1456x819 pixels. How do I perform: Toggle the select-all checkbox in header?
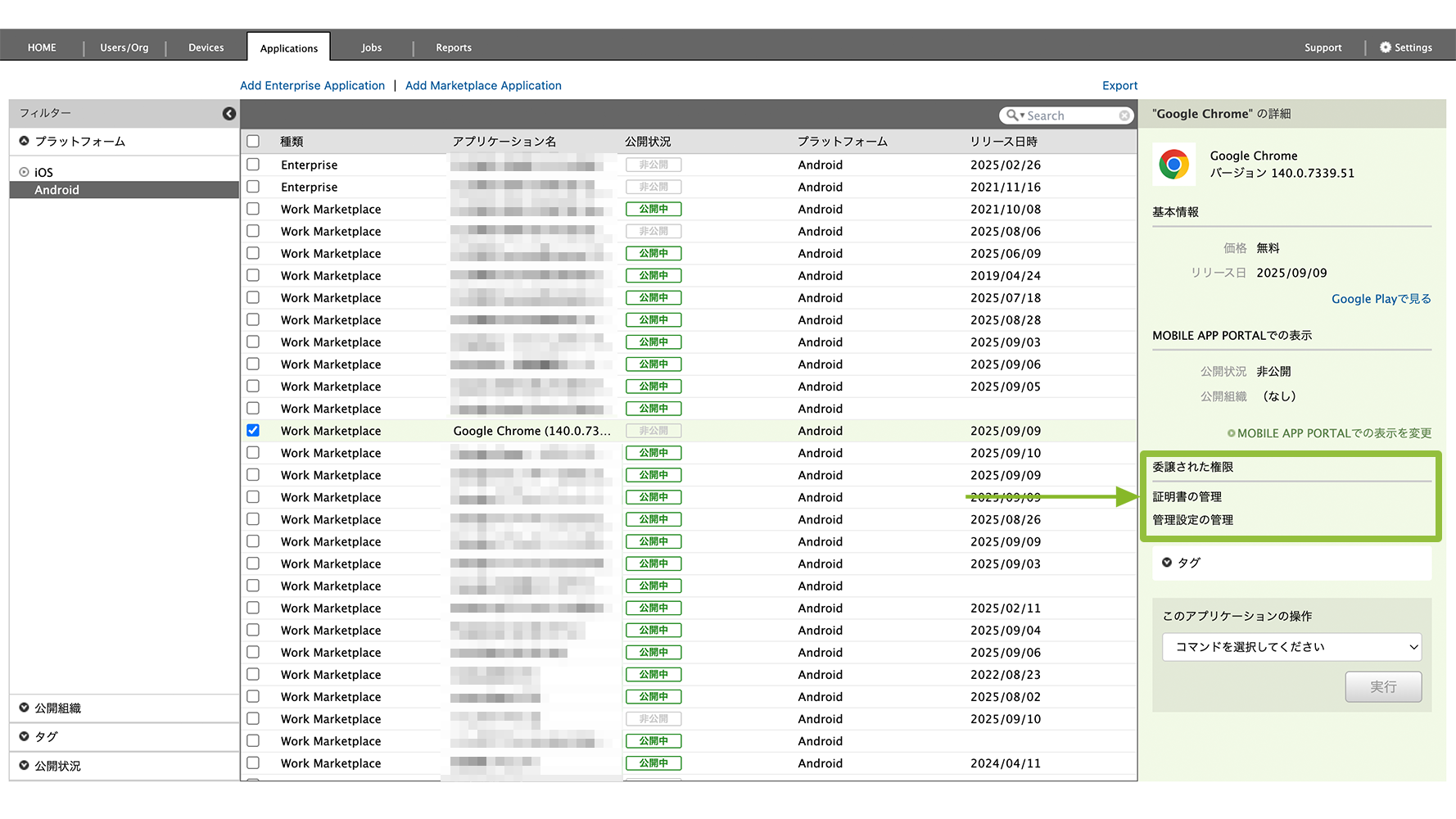point(253,141)
